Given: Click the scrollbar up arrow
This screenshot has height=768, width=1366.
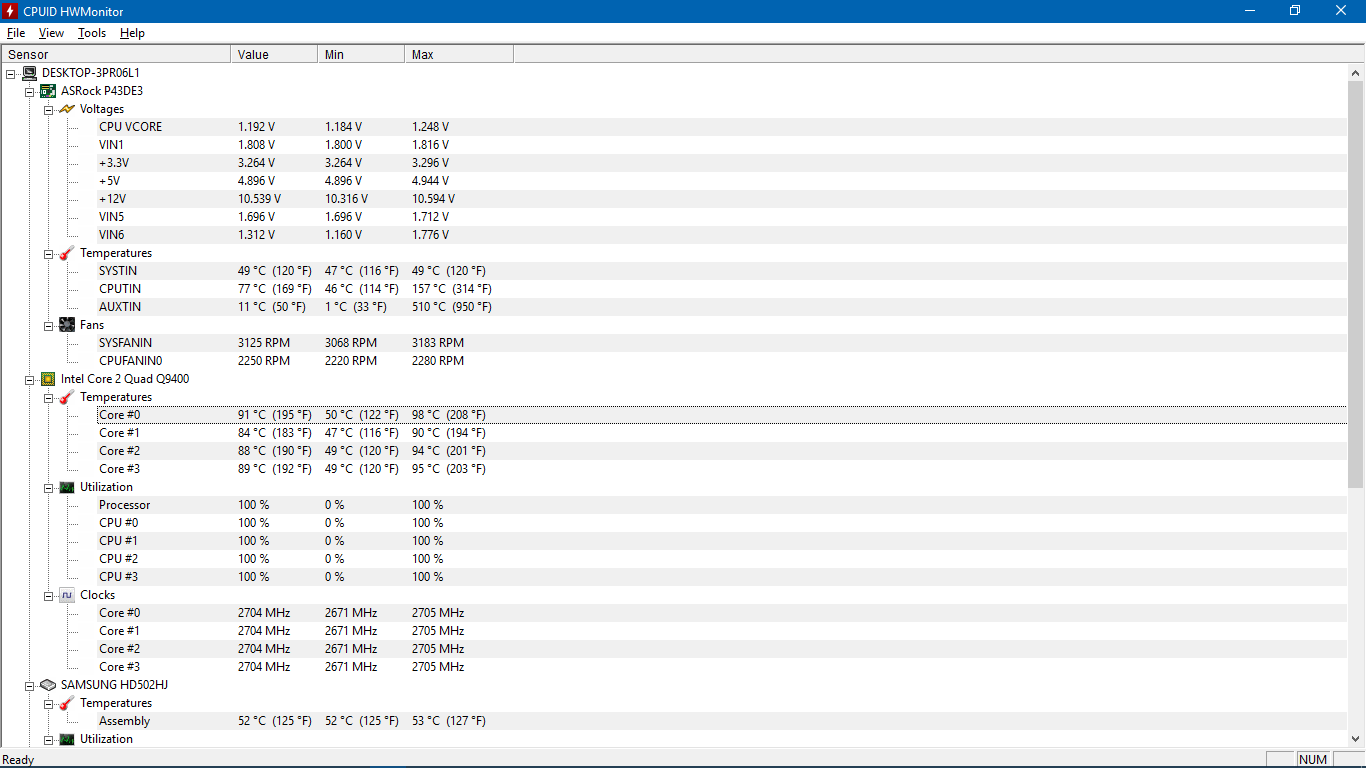Looking at the screenshot, I should point(1356,73).
